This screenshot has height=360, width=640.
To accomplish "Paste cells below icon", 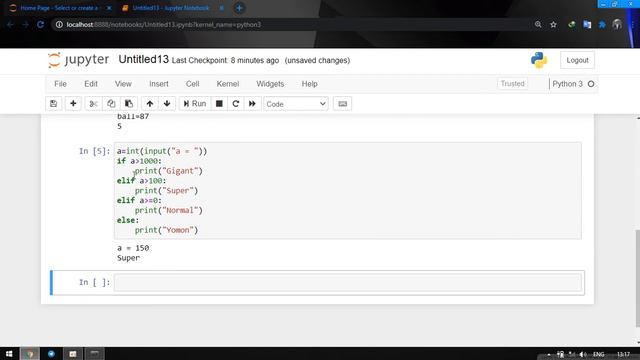I will [129, 104].
